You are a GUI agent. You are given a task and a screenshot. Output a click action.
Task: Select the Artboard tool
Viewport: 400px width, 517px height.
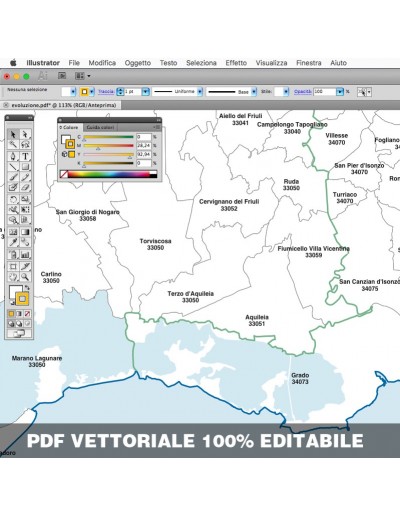(x=13, y=266)
